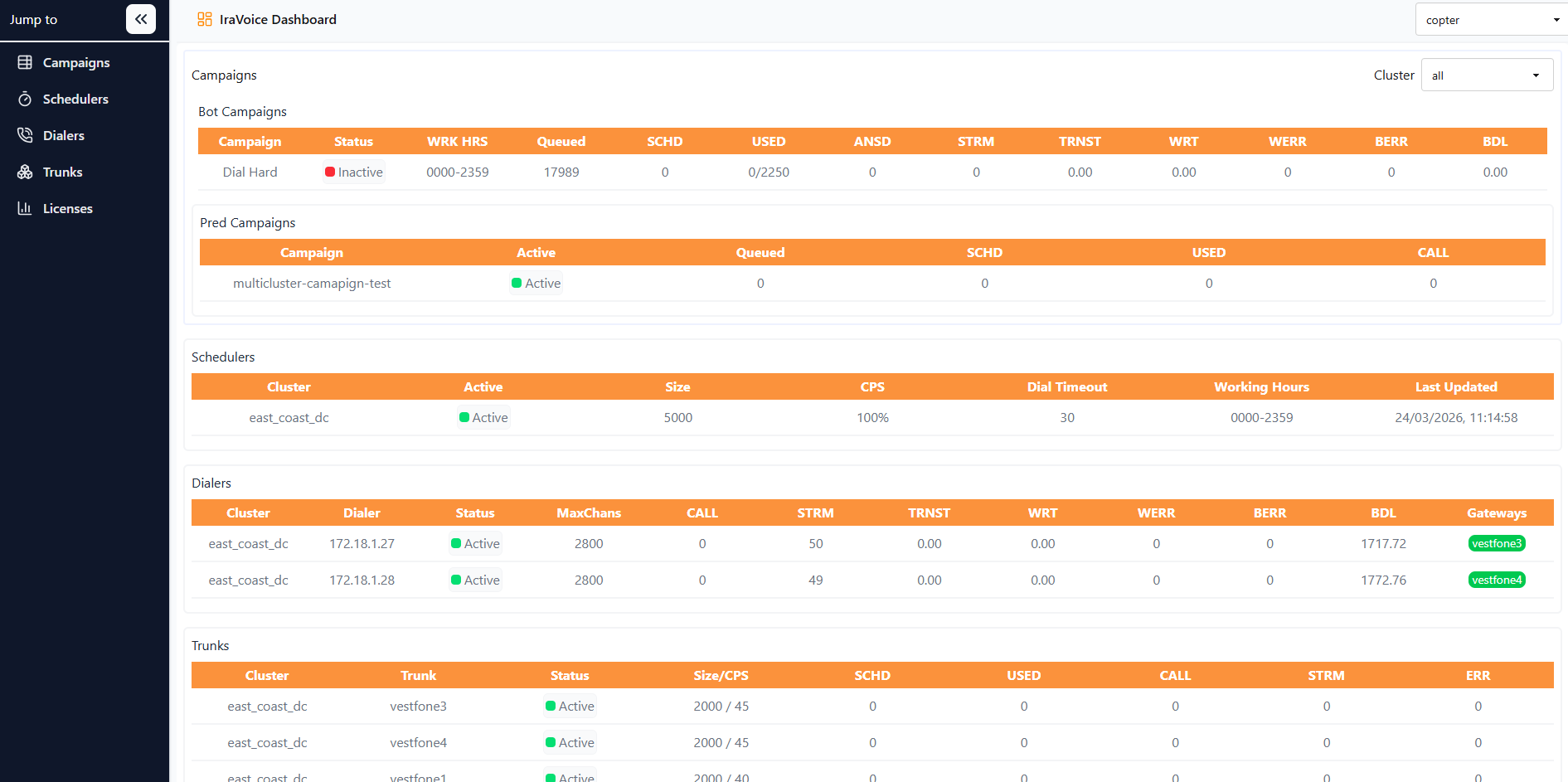Viewport: 1568px width, 782px height.
Task: Click the Schedulers stopwatch icon
Action: point(25,99)
